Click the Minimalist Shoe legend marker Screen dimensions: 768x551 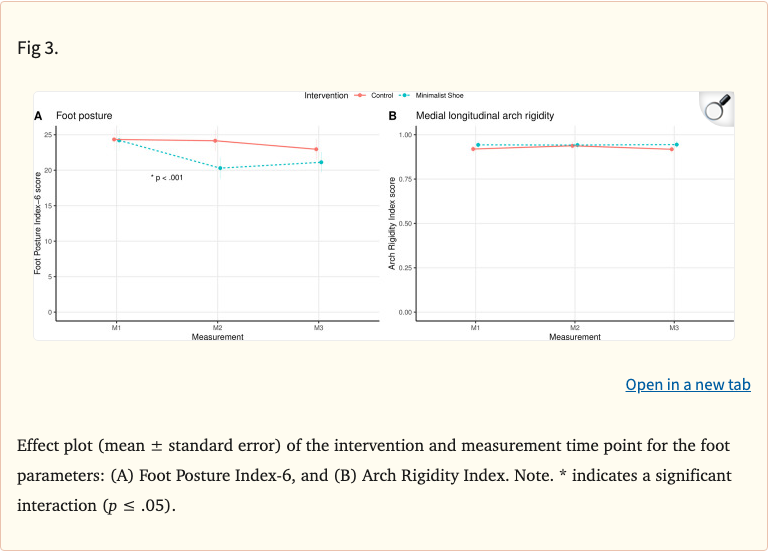point(406,95)
